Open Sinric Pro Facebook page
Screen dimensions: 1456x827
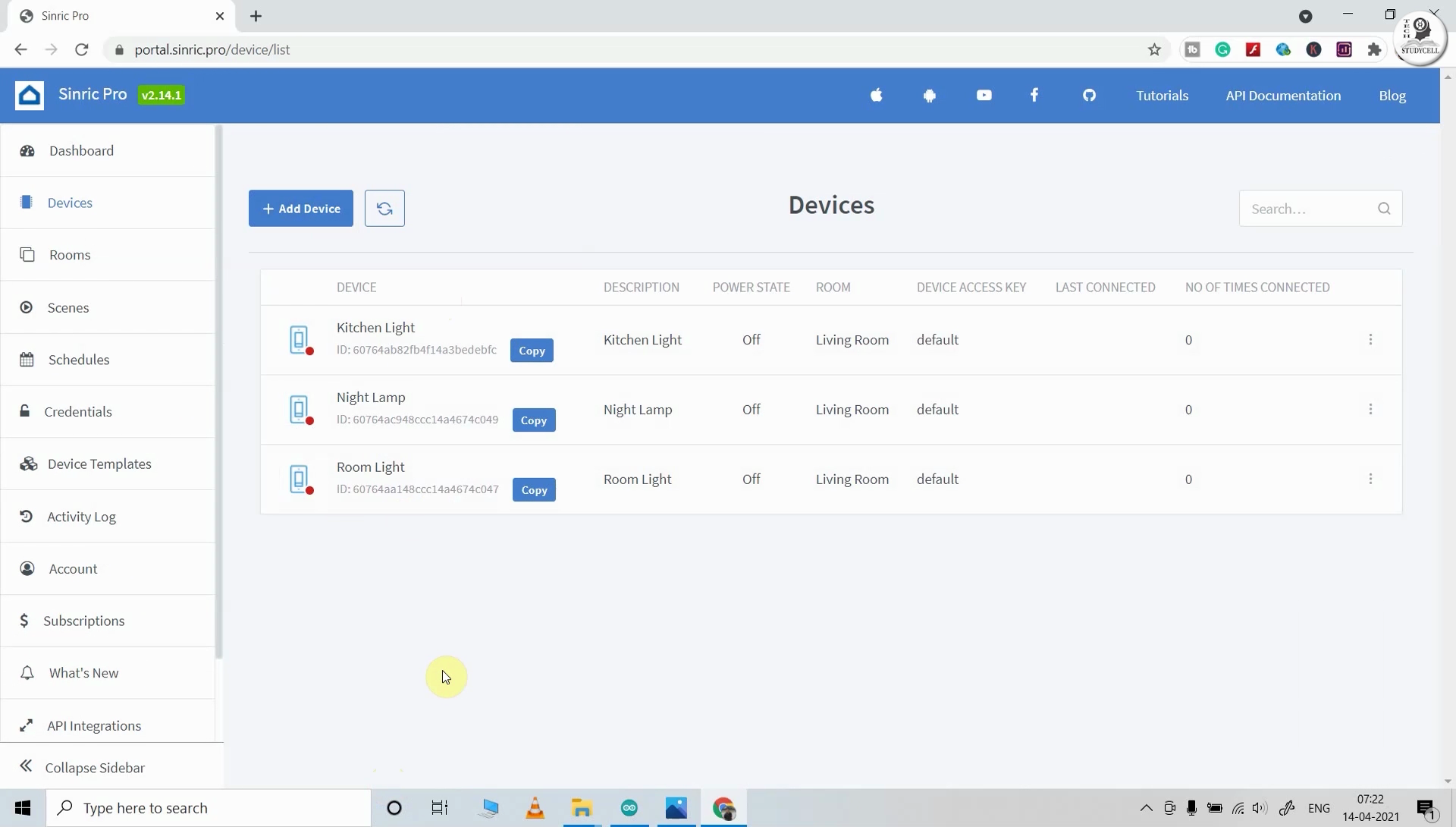tap(1034, 96)
